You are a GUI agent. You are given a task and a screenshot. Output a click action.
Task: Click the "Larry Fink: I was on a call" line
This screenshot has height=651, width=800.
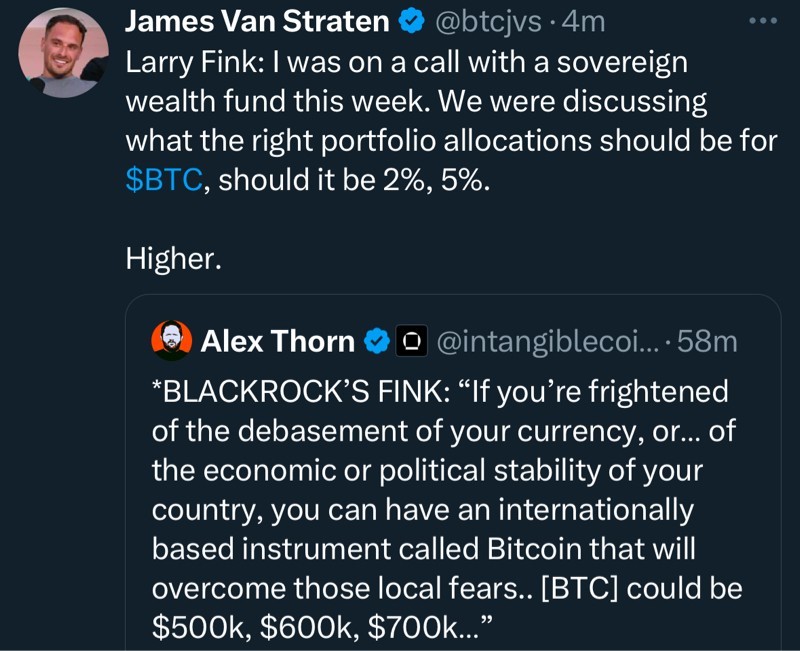406,62
